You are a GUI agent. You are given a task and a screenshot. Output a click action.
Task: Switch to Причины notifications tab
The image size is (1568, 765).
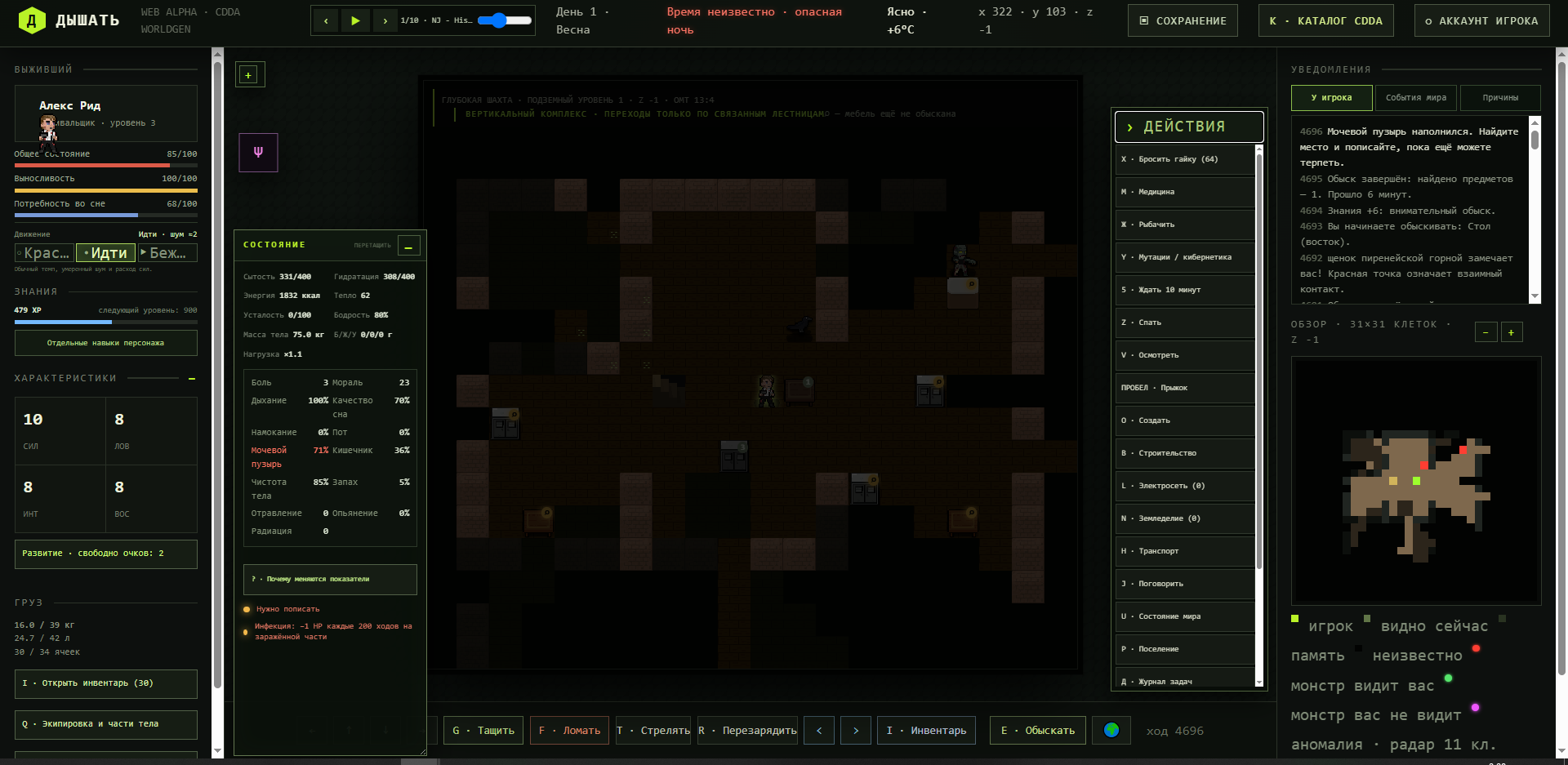tap(1500, 98)
